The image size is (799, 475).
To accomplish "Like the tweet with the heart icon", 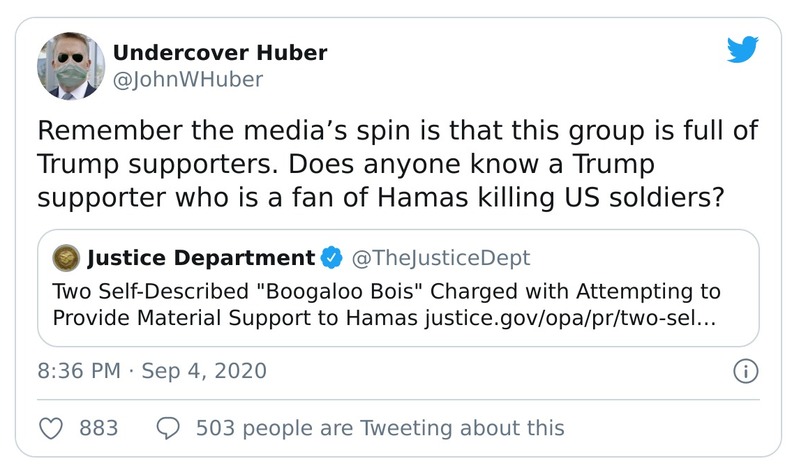I will [51, 428].
